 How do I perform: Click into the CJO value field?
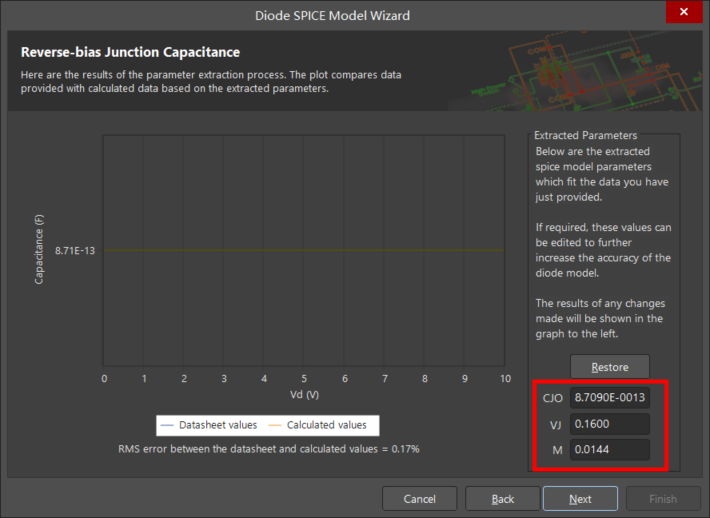pos(610,397)
